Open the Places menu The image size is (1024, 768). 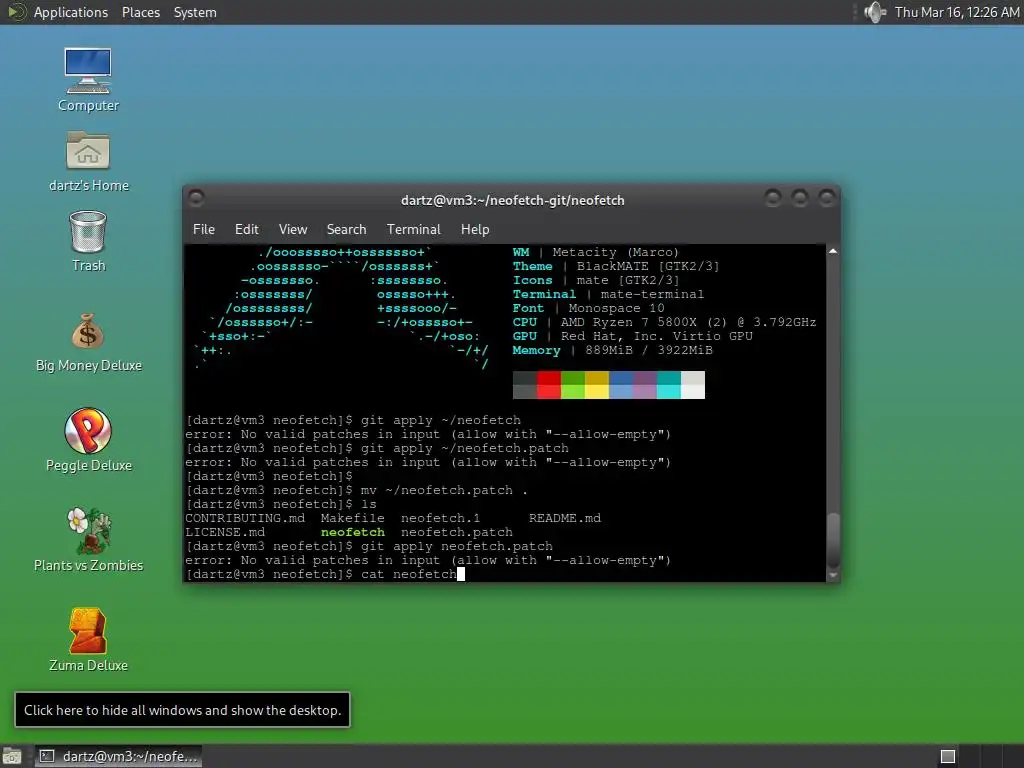point(140,12)
